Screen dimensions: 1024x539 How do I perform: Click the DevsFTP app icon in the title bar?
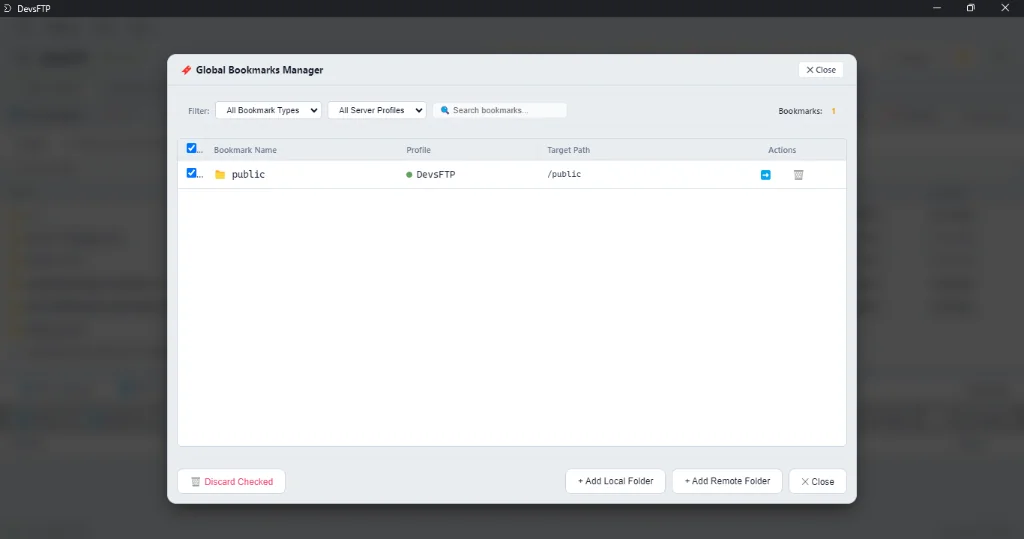click(8, 8)
